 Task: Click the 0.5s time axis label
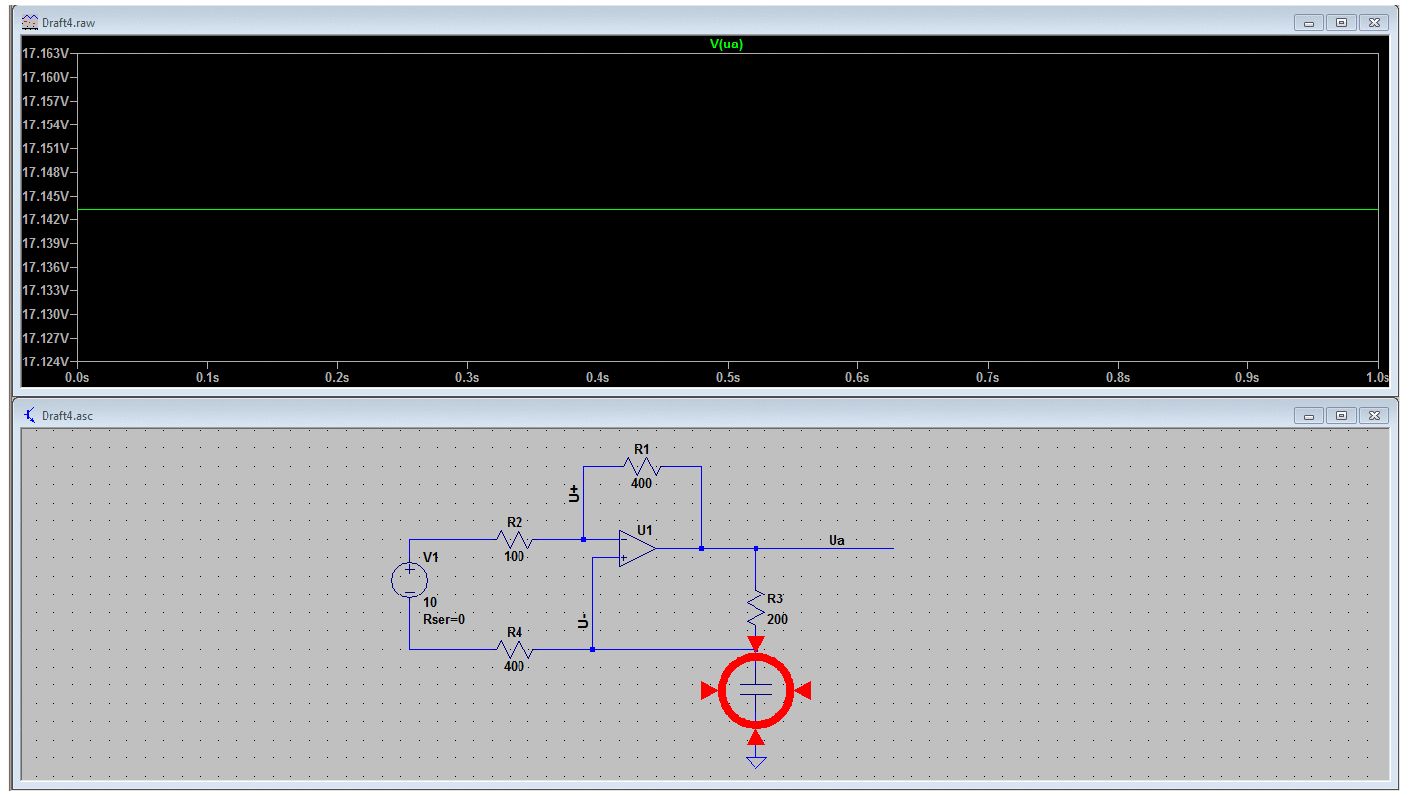pos(727,377)
